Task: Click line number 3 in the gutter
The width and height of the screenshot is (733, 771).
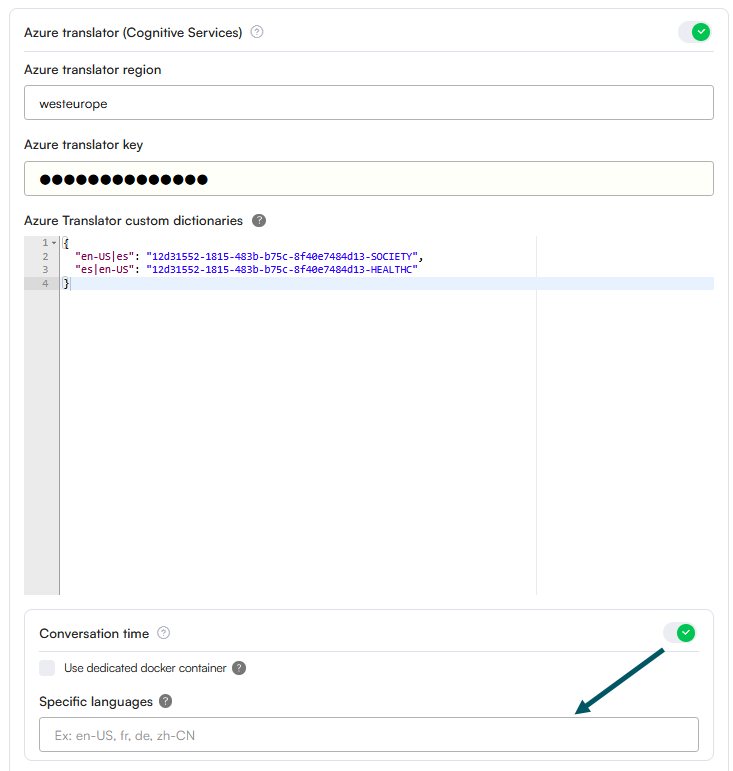Action: (x=45, y=269)
